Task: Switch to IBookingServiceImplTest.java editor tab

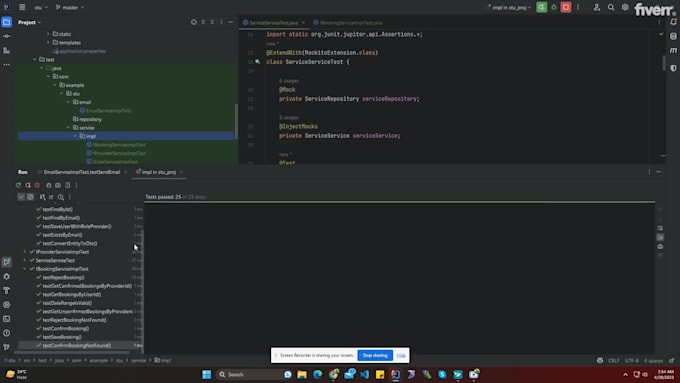Action: click(348, 23)
